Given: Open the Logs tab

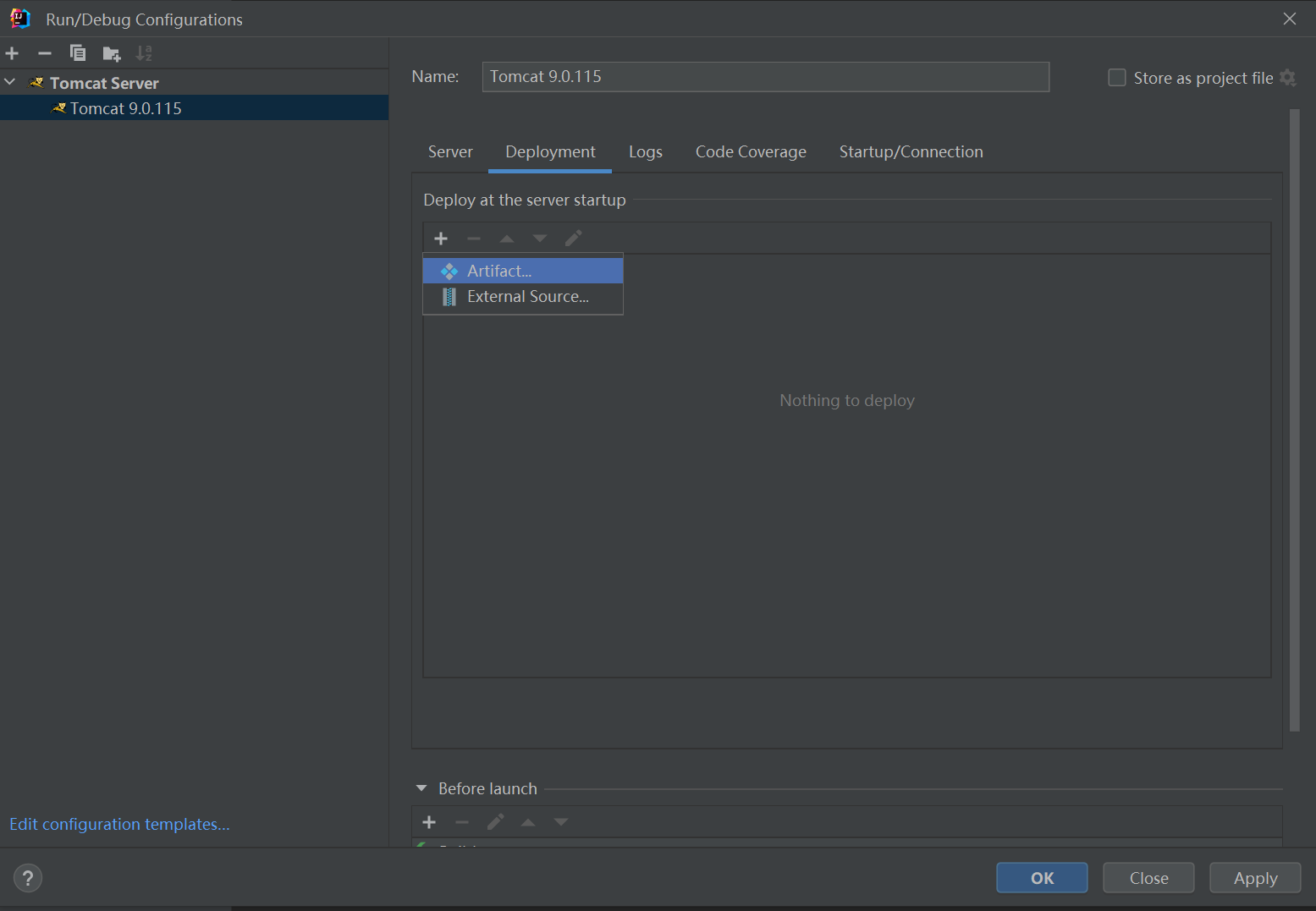Looking at the screenshot, I should click(646, 152).
